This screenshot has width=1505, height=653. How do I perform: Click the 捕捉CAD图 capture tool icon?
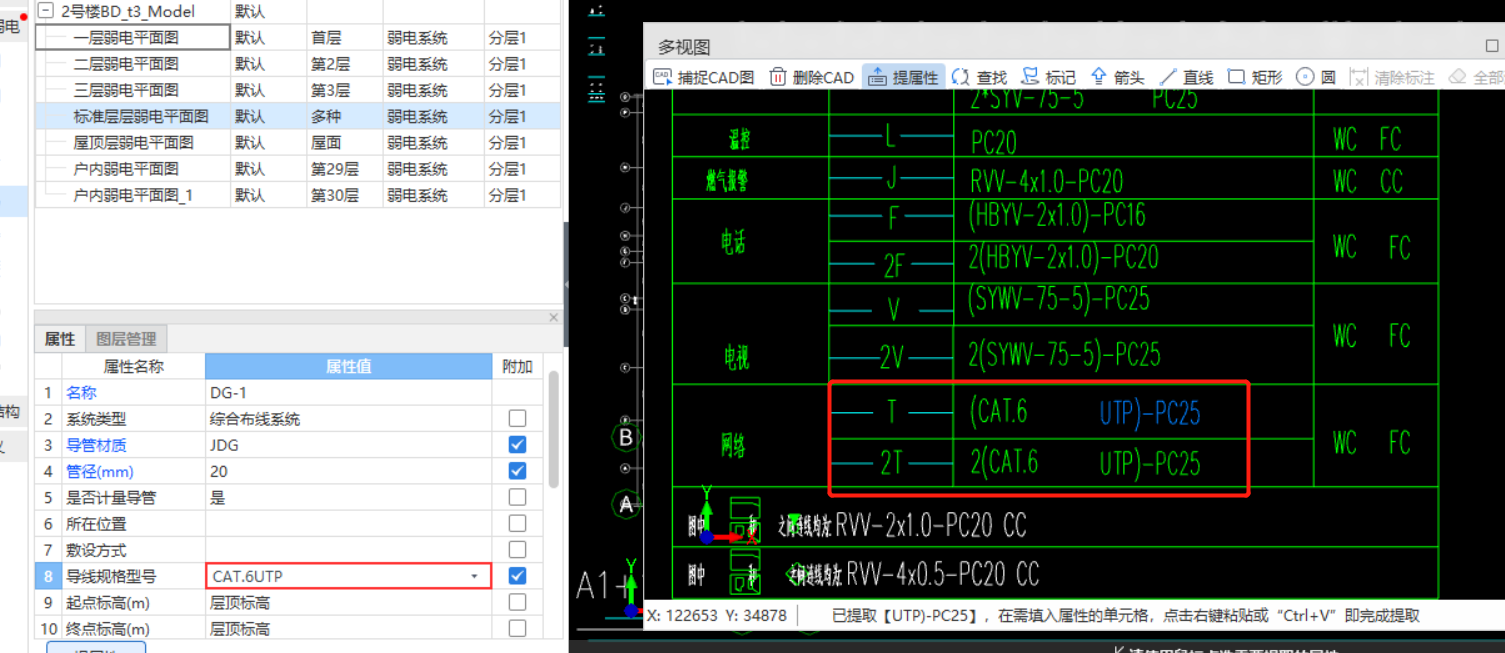tap(662, 77)
